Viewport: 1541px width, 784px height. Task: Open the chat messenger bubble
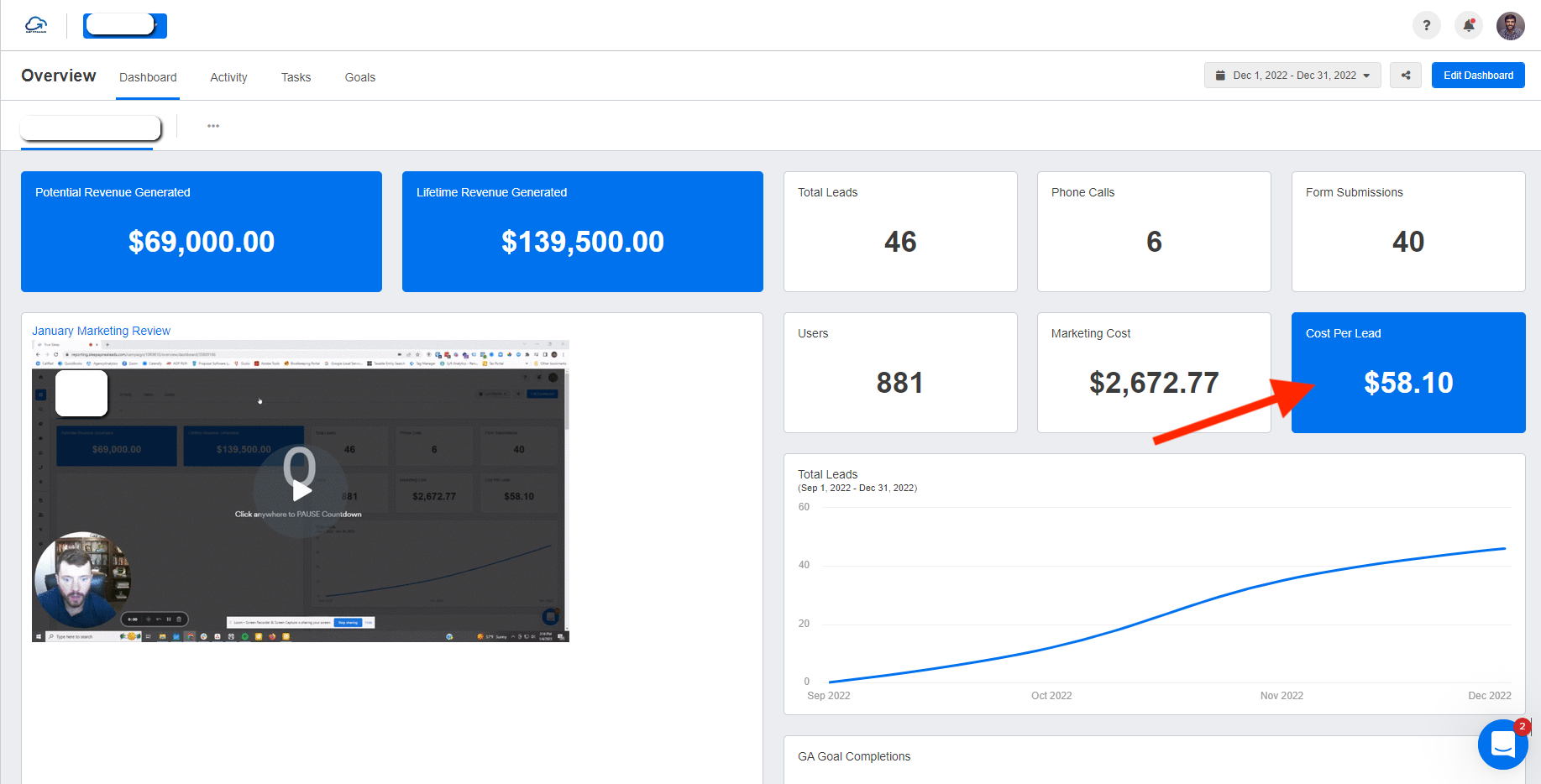point(1502,744)
